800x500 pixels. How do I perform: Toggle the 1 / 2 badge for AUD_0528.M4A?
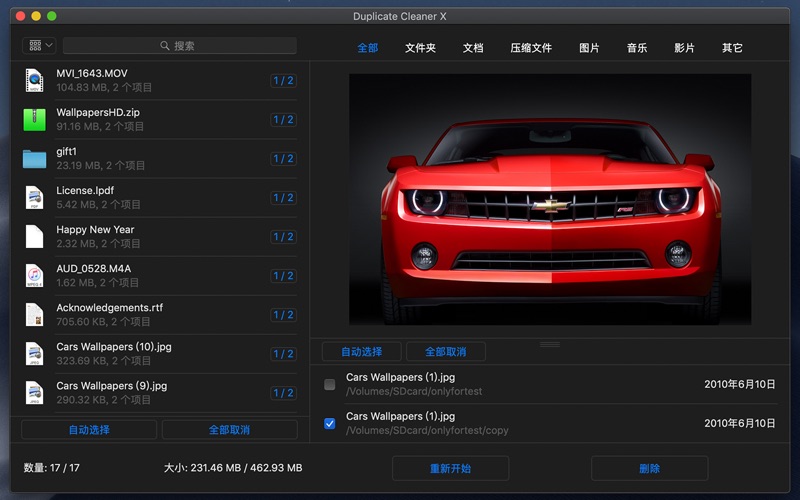pos(283,276)
